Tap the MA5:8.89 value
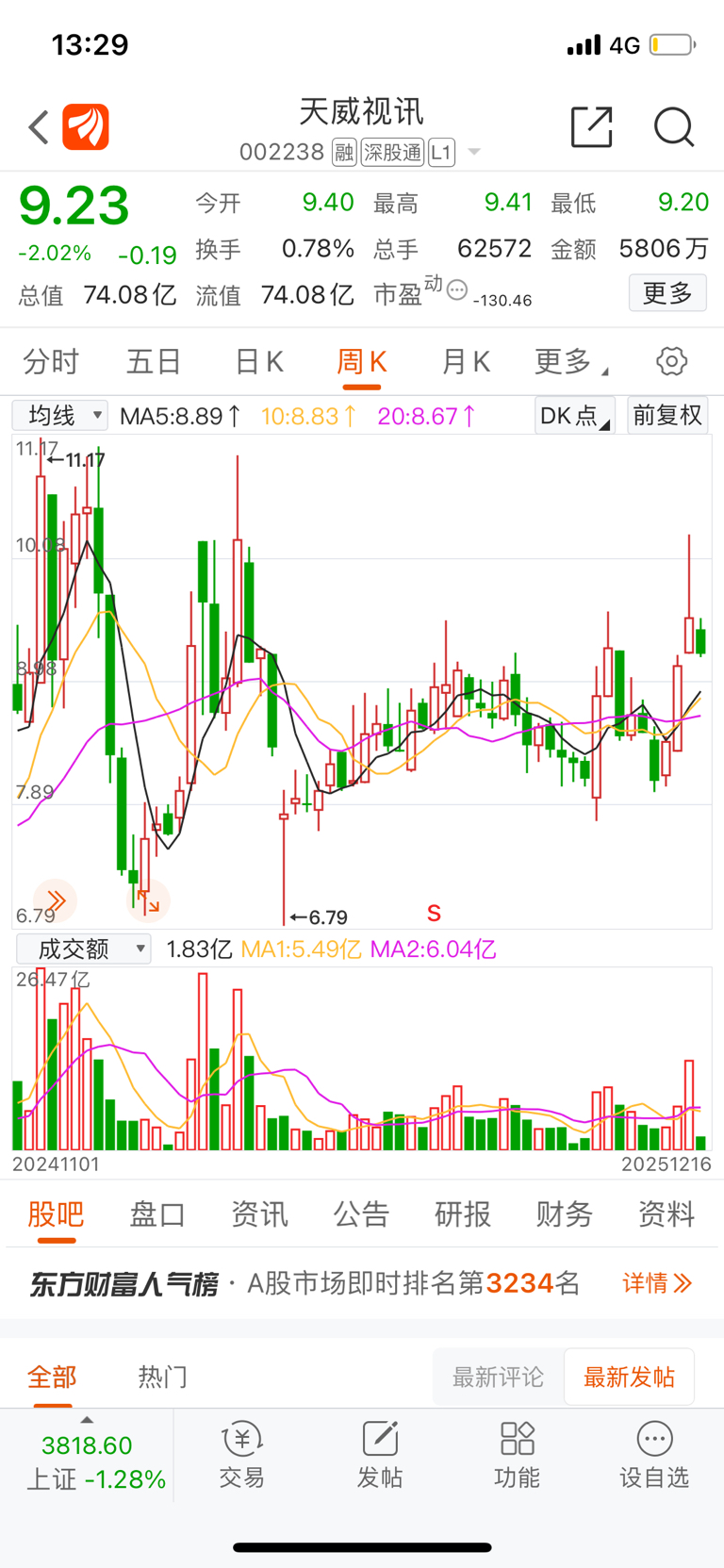This screenshot has width=724, height=1568. tap(180, 416)
